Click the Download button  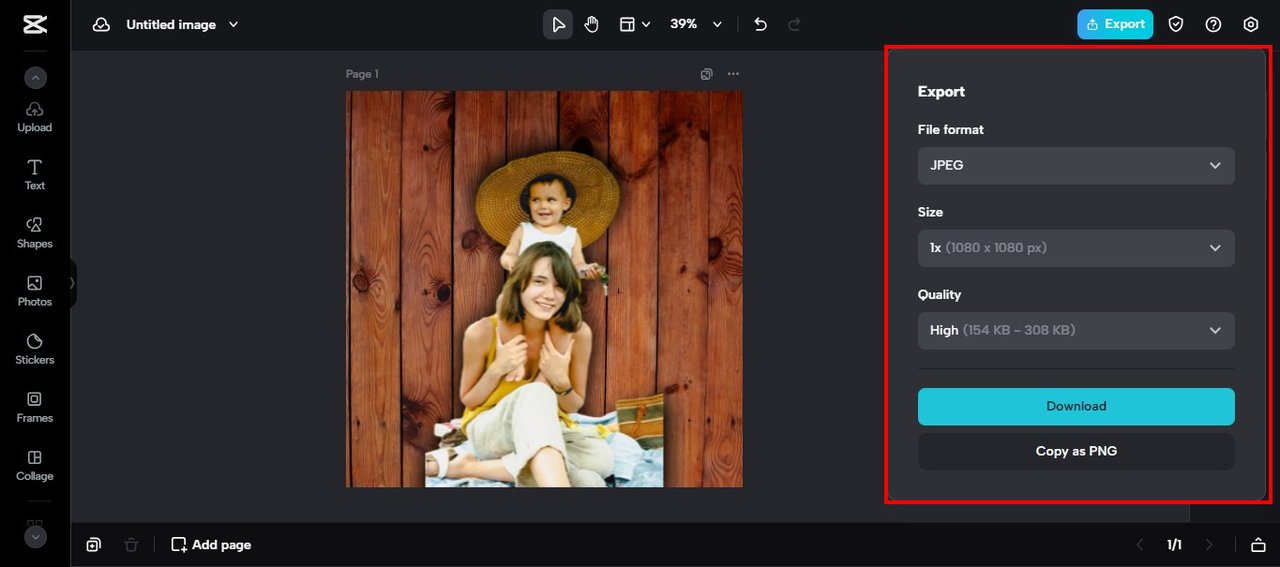click(1076, 407)
